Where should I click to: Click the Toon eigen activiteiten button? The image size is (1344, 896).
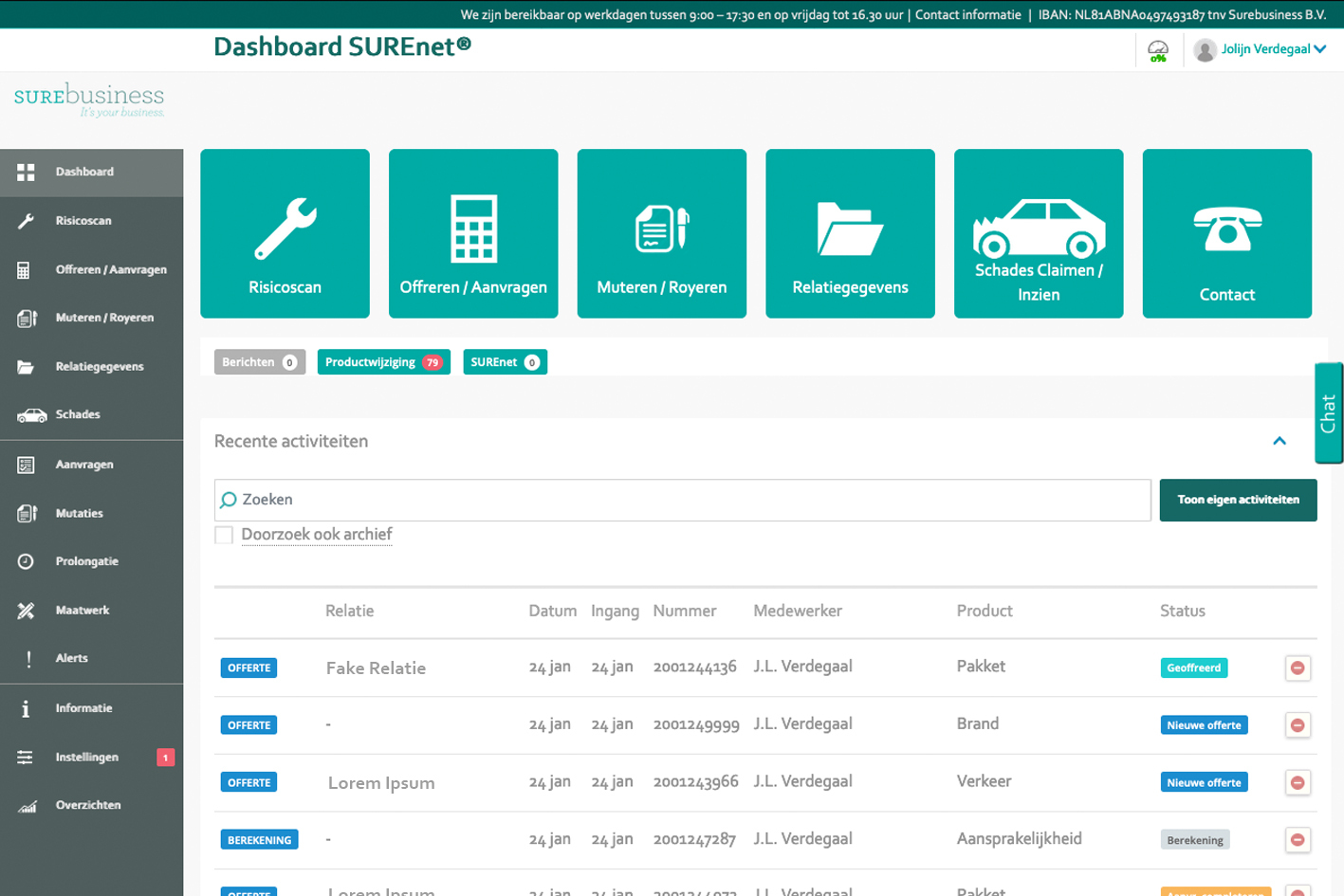(x=1238, y=500)
